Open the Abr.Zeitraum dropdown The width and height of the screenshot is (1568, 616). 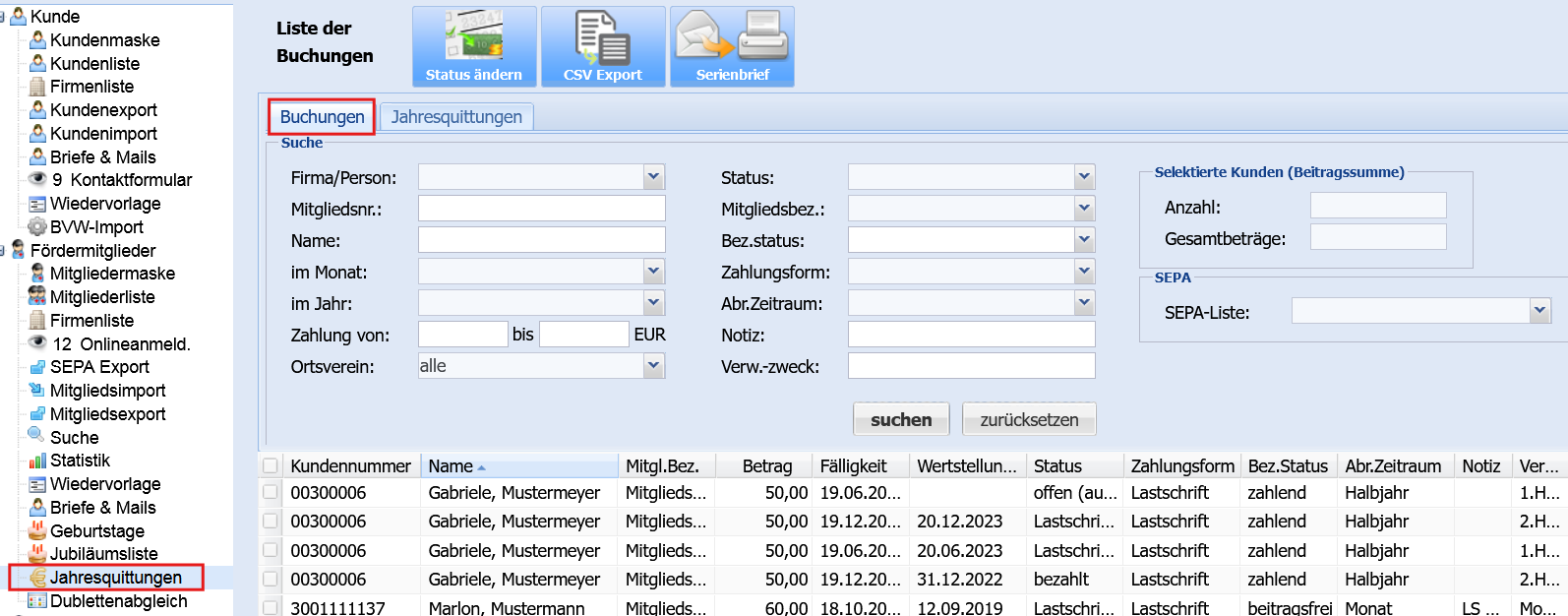click(1084, 303)
